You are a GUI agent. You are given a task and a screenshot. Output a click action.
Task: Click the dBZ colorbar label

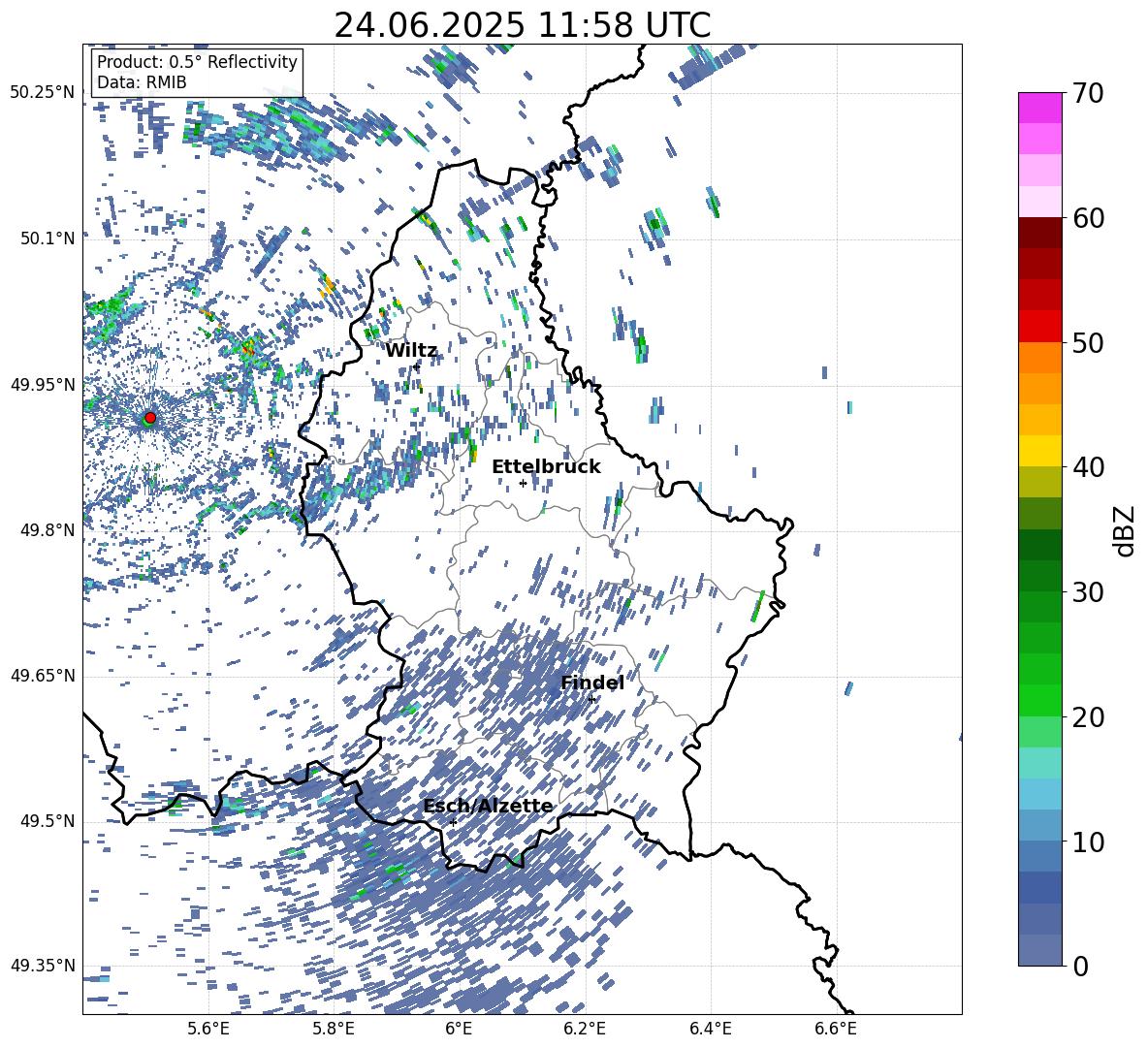pos(1126,530)
